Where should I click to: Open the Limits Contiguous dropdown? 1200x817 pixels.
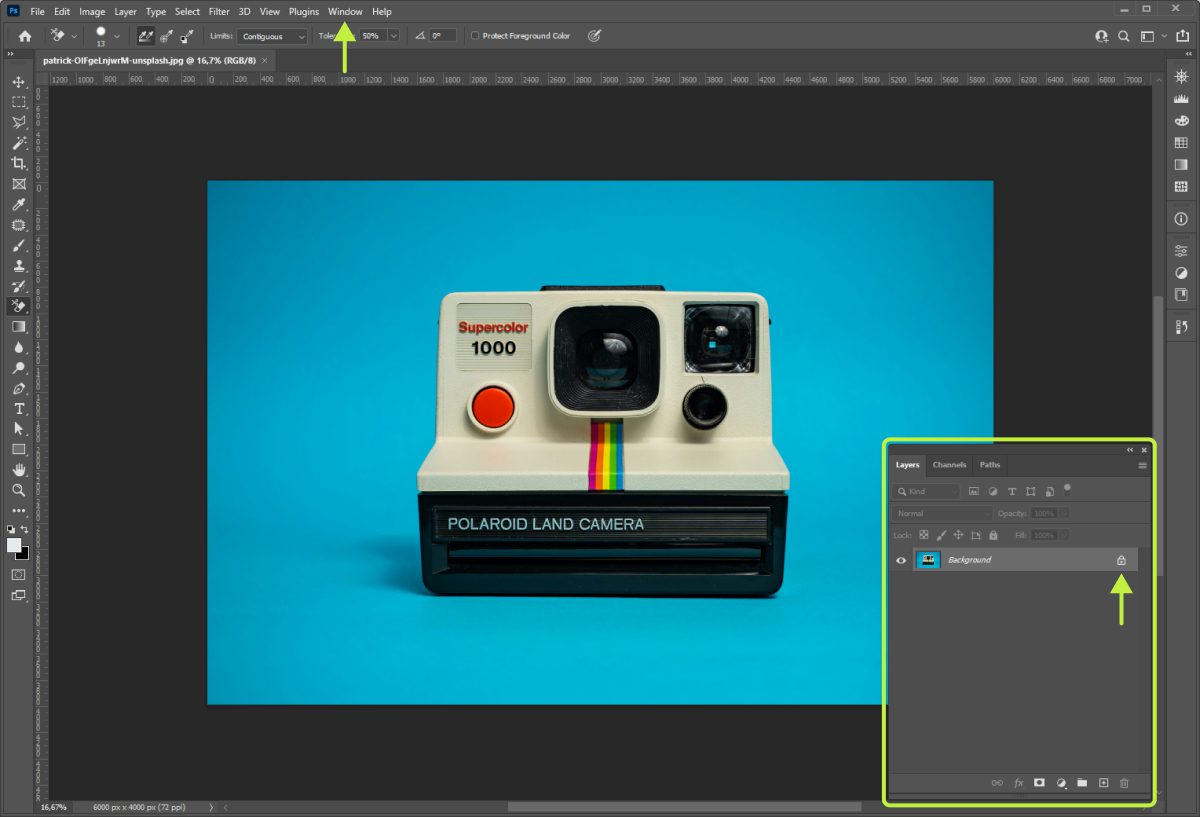[x=272, y=36]
